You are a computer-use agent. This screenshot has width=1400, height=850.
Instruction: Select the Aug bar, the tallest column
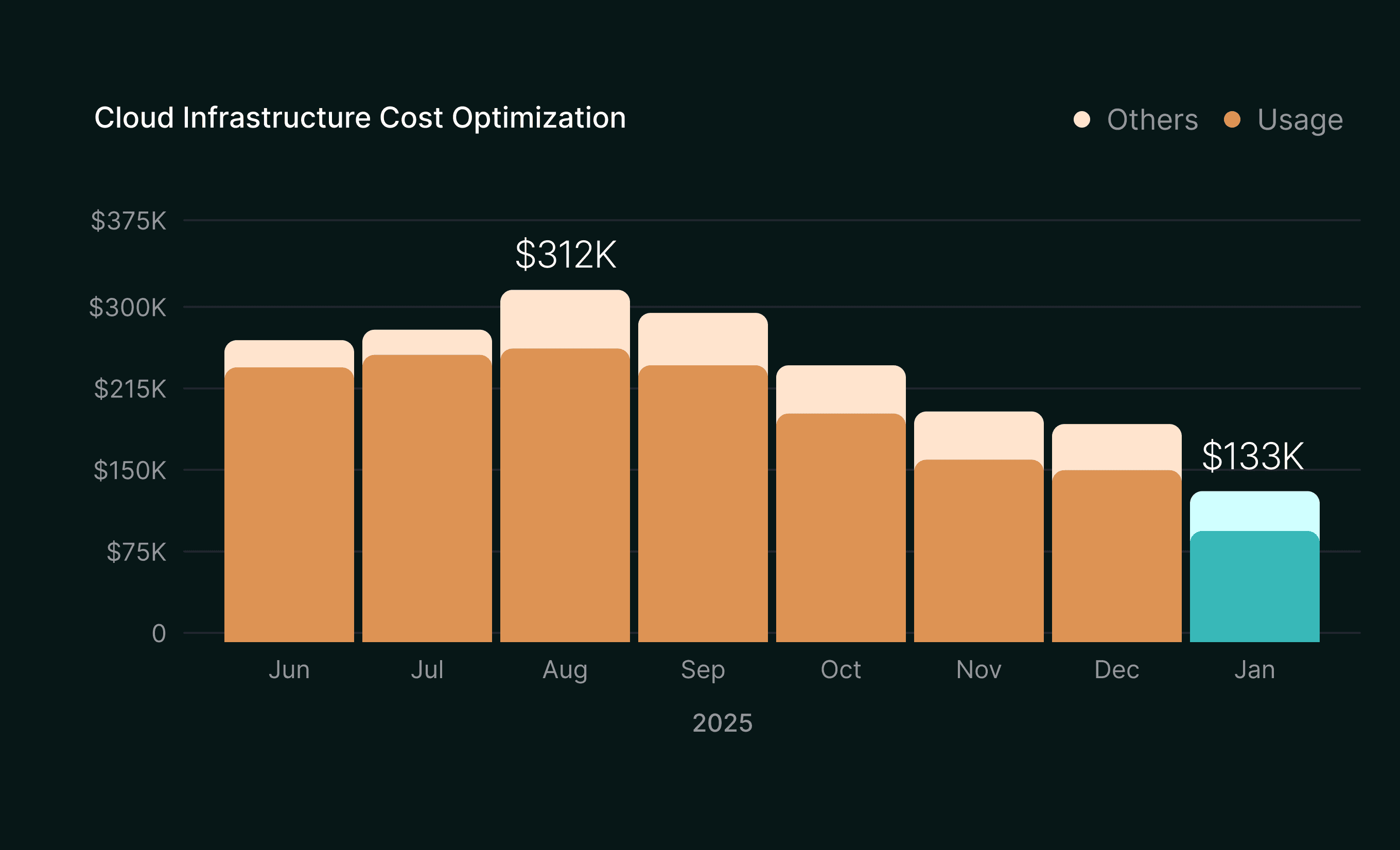tap(565, 483)
